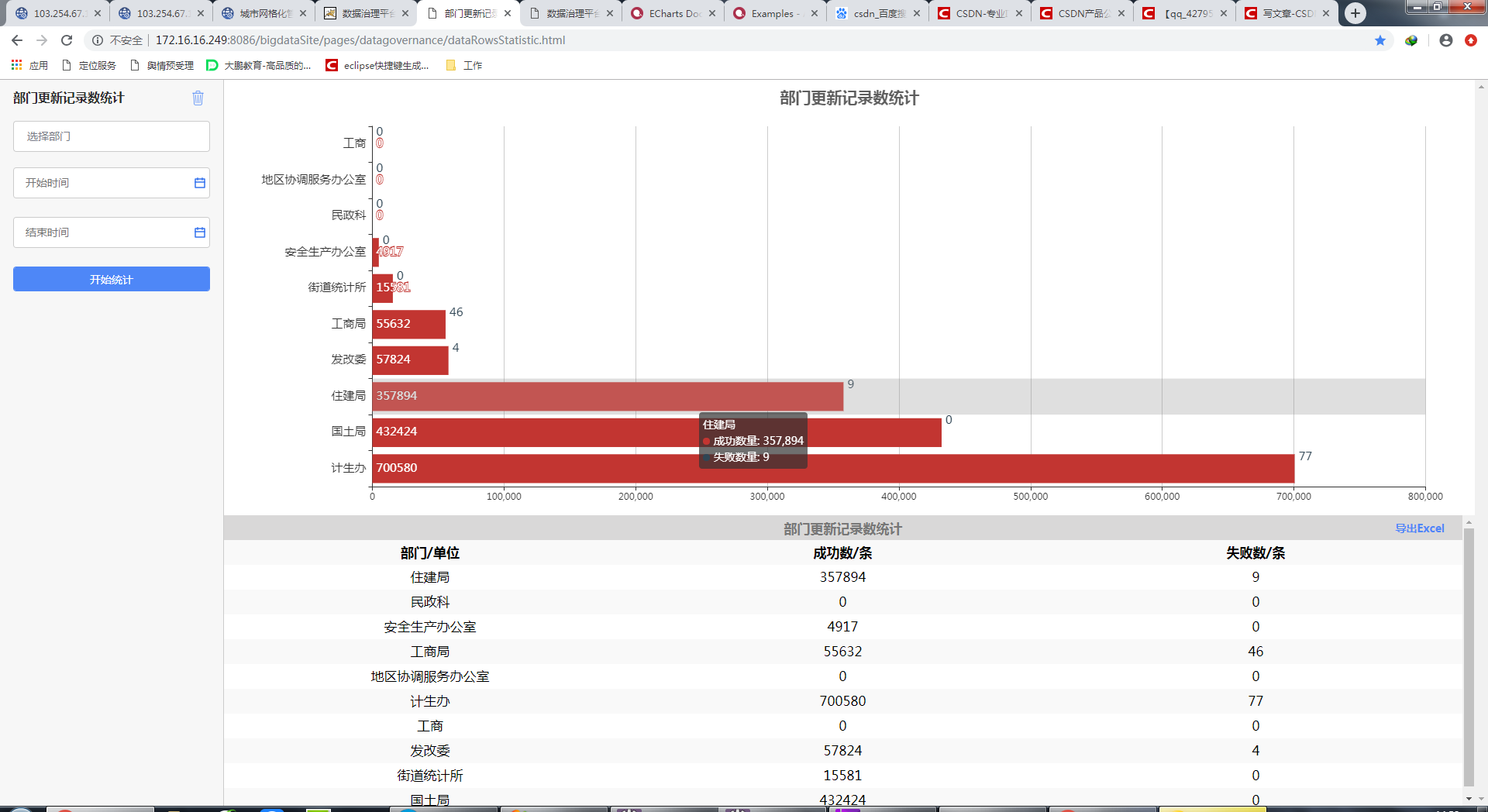Screen dimensions: 1488x812
Task: Open the 大鹏教育 bookmark
Action: tap(259, 65)
